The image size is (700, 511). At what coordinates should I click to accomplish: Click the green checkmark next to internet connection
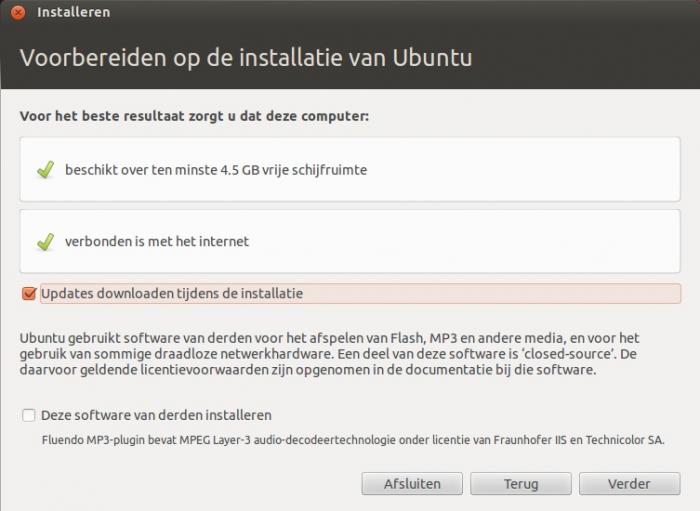[46, 241]
